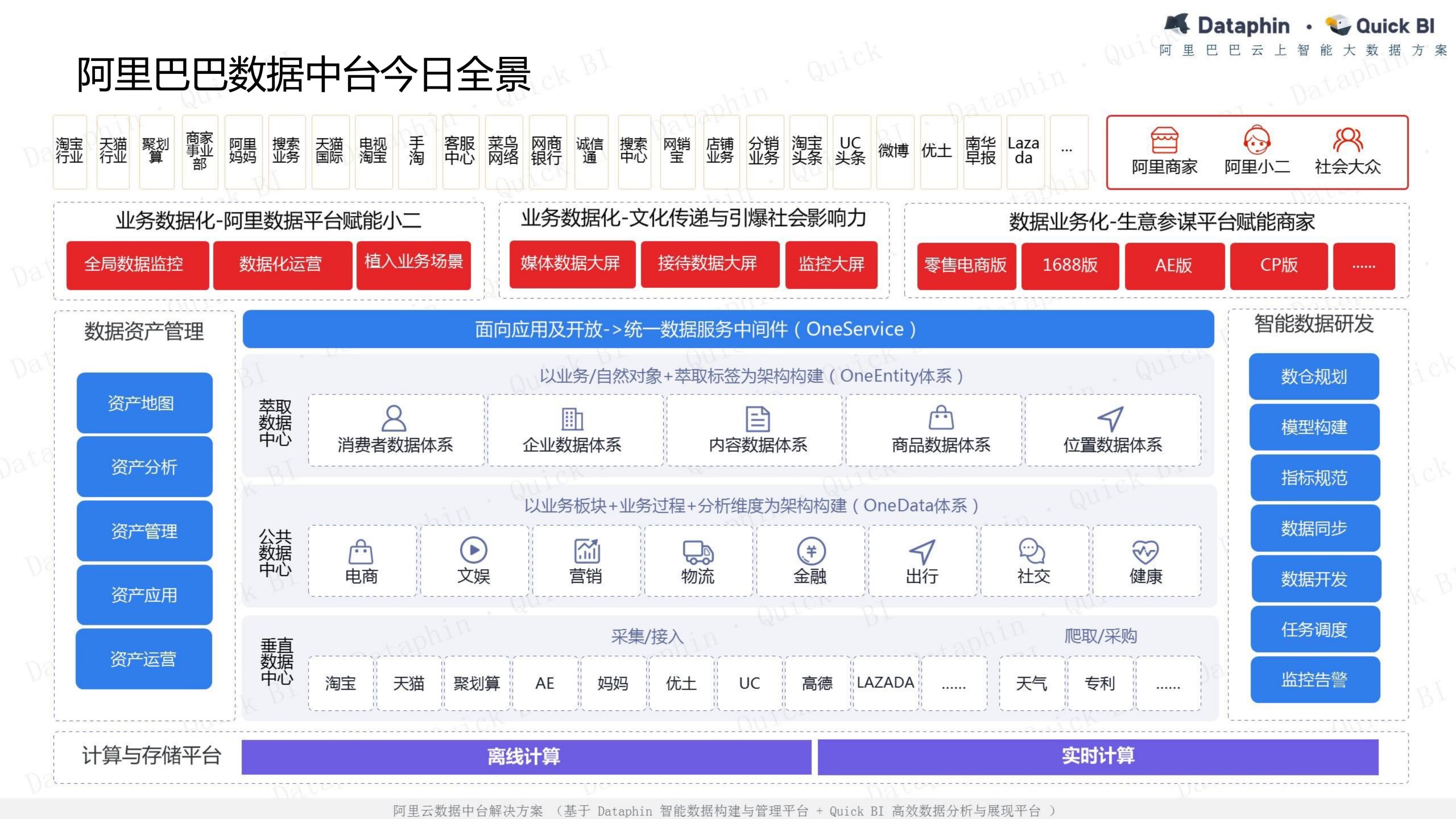Click the 物流 truck icon
This screenshot has width=1456, height=819.
coord(698,552)
